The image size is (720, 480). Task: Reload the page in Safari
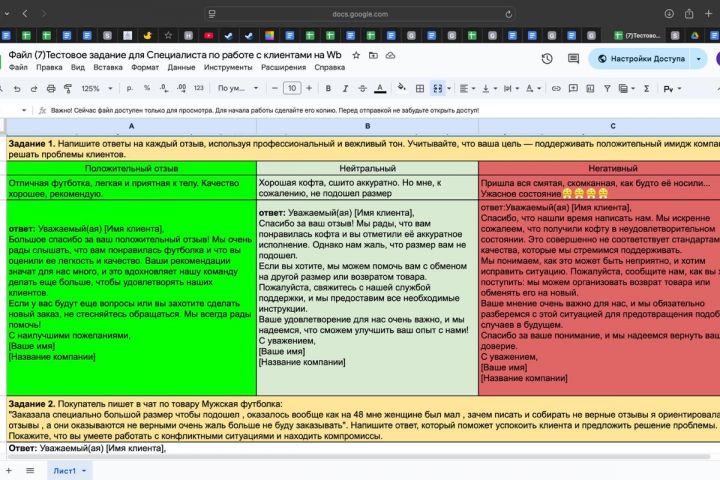click(x=508, y=14)
